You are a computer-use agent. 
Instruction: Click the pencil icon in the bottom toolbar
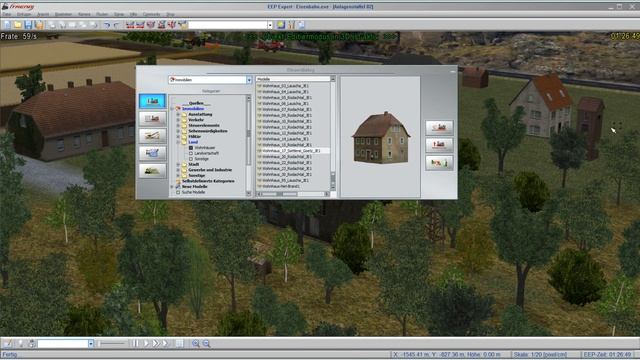pos(8,344)
